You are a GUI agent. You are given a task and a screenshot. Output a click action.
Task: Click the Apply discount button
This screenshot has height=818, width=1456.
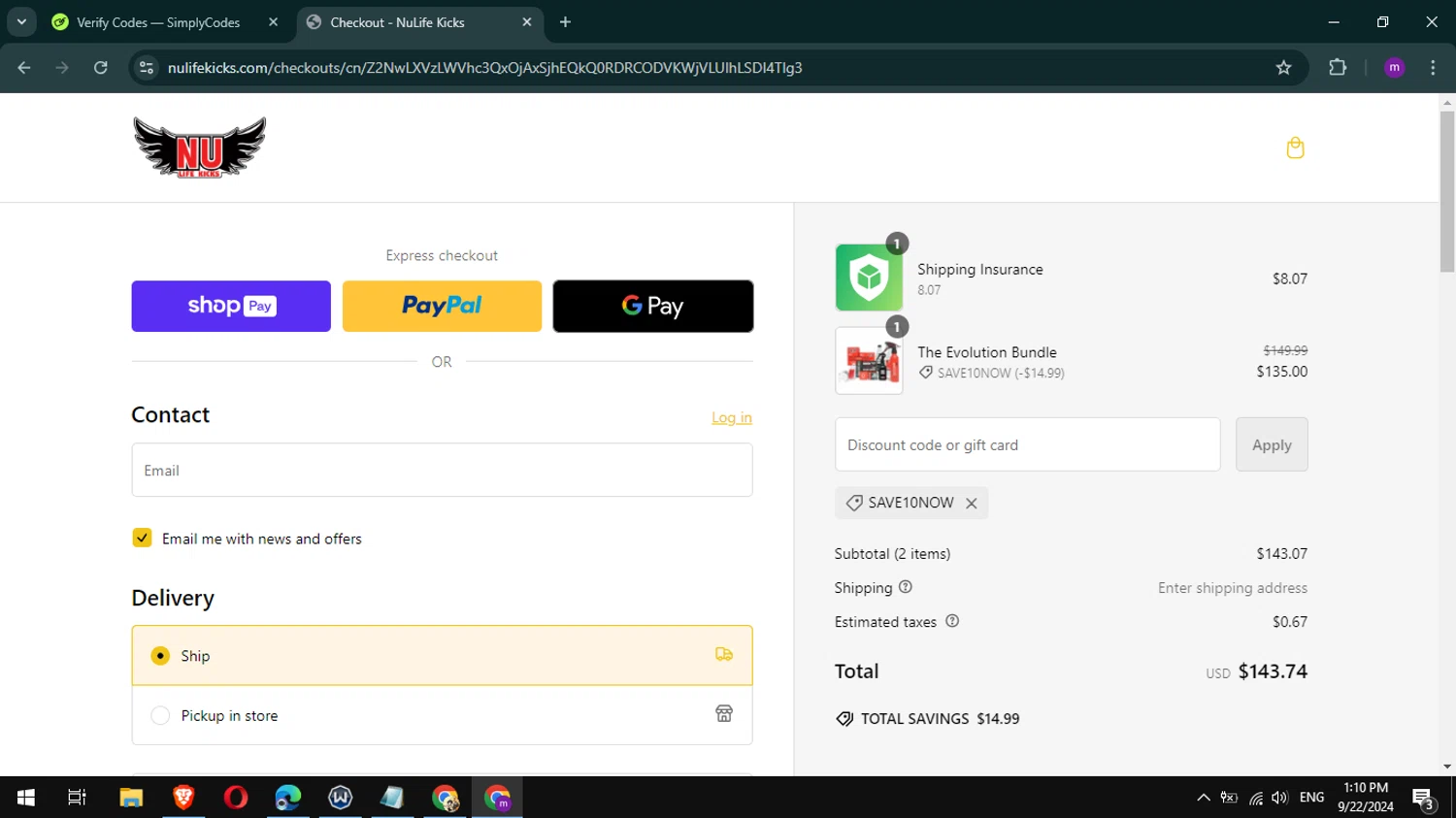click(1272, 444)
